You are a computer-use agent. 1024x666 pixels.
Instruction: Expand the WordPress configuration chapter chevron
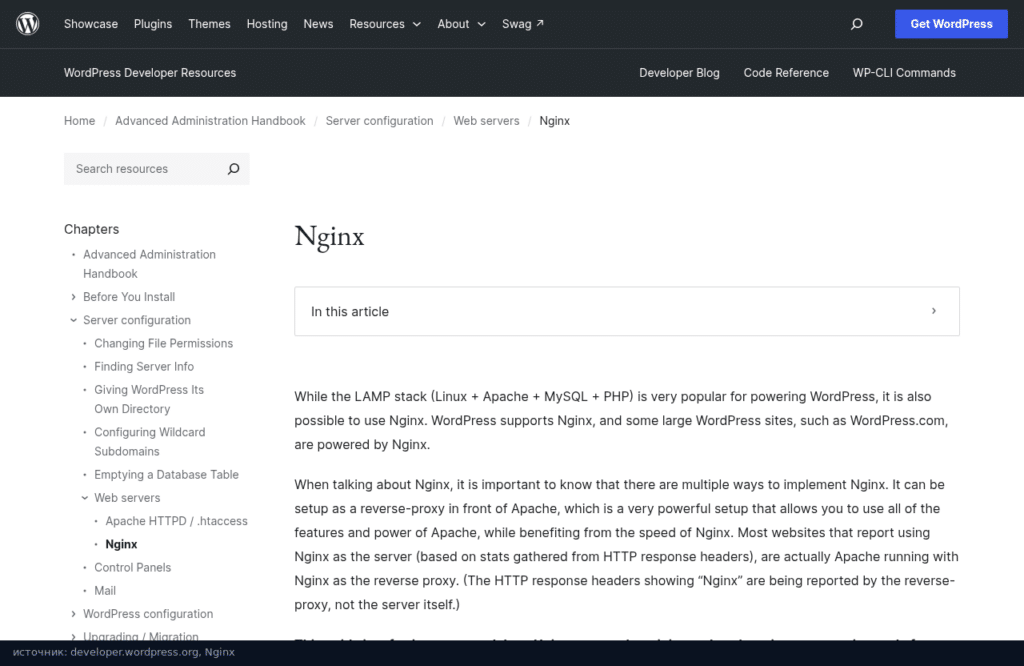tap(73, 614)
